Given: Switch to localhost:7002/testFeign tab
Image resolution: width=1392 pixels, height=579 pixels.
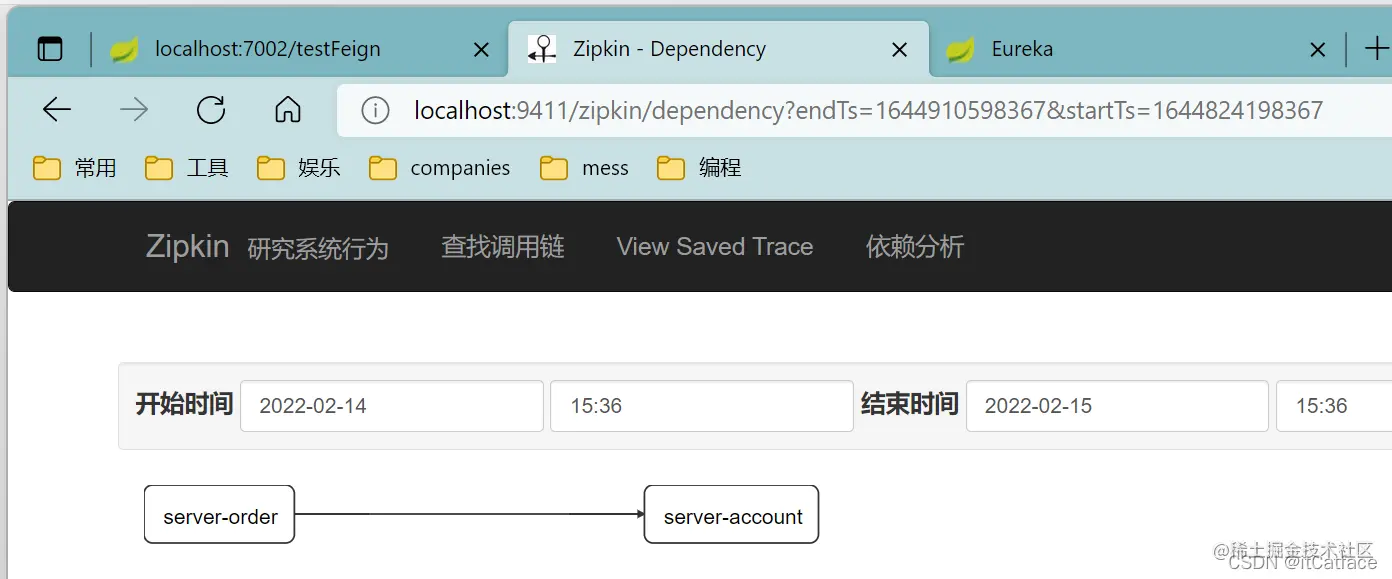Looking at the screenshot, I should [302, 49].
